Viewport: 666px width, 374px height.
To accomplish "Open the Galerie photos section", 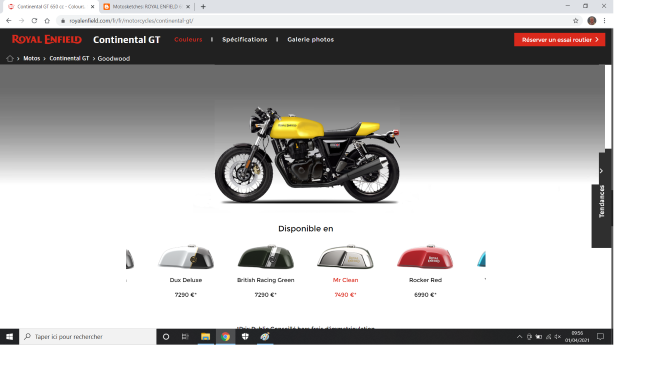I will pos(310,39).
